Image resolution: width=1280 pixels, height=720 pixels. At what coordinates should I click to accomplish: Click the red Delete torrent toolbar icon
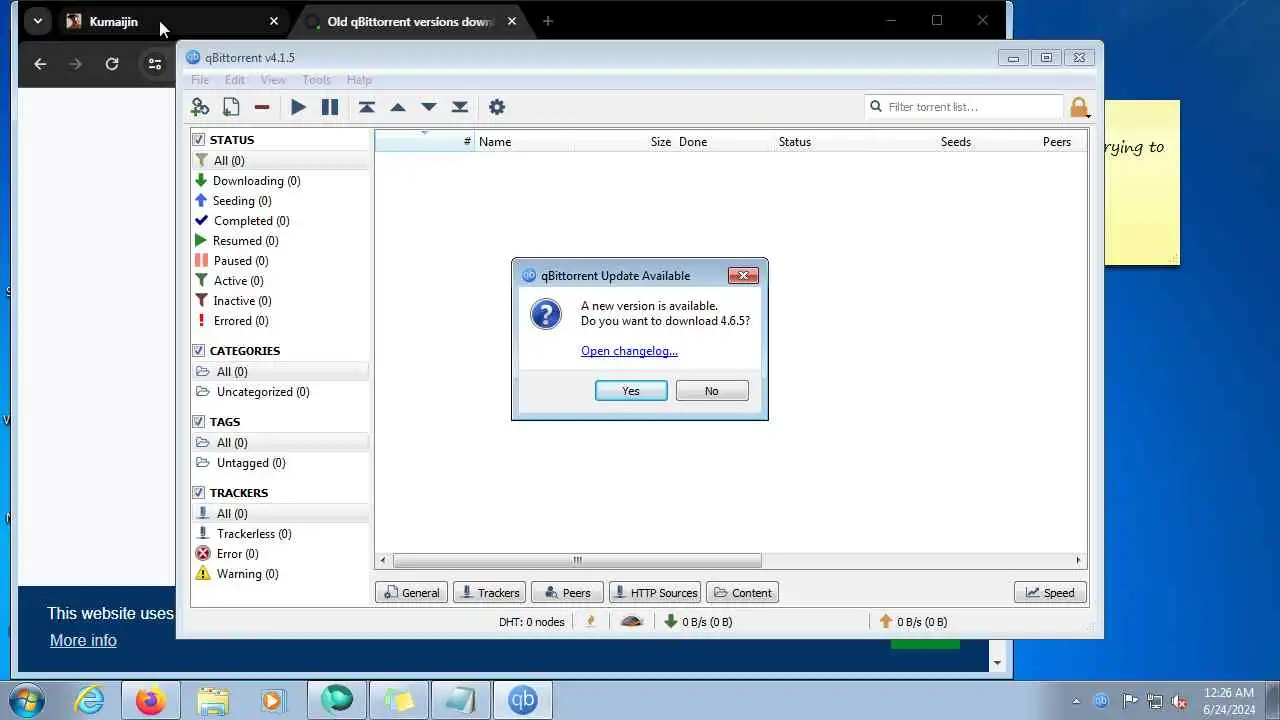point(262,107)
